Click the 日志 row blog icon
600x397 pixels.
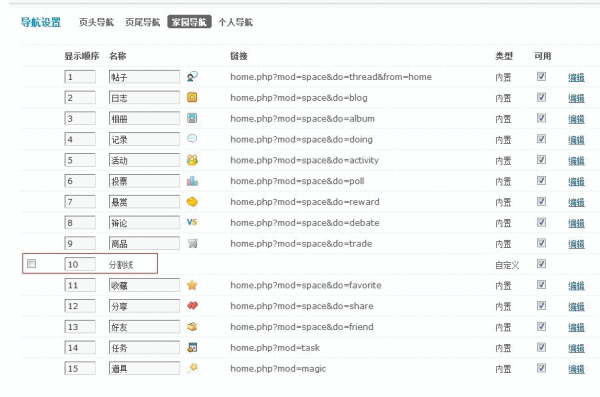(192, 97)
